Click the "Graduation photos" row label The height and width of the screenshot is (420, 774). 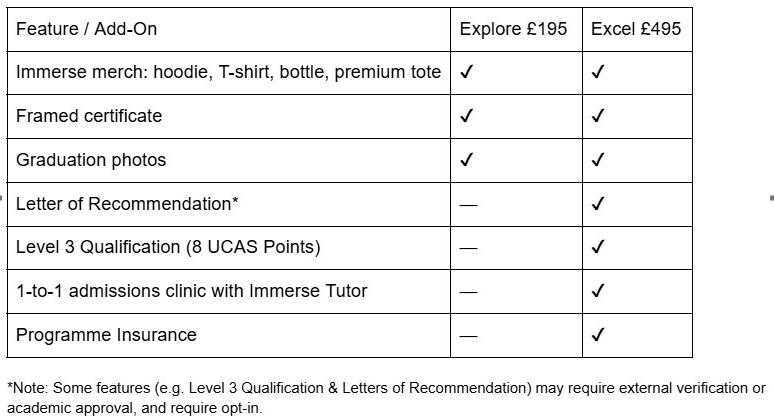point(91,160)
